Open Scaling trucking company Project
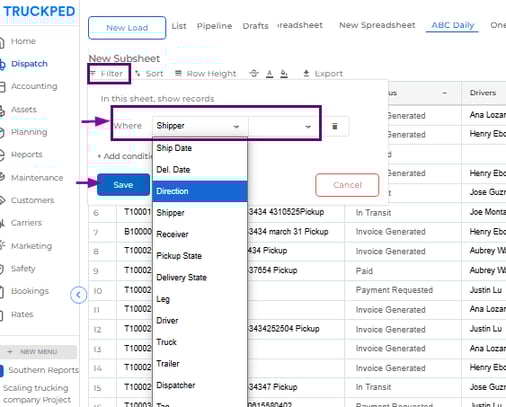 click(x=37, y=394)
